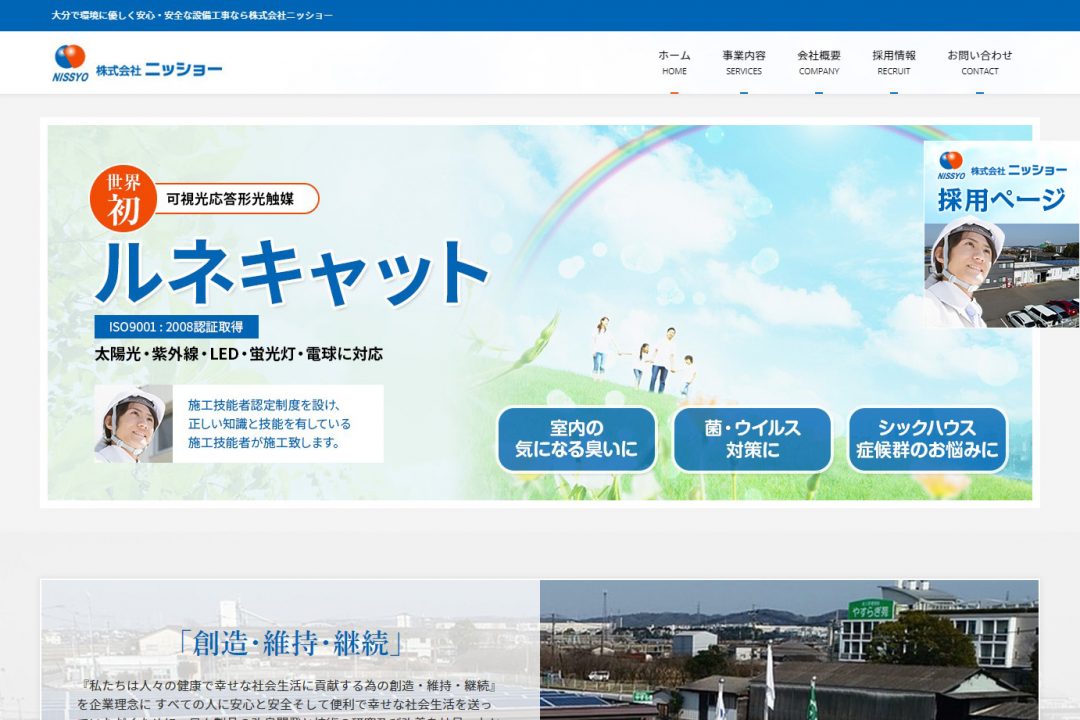Click the ISO9001:2008認証取得 badge

(176, 327)
